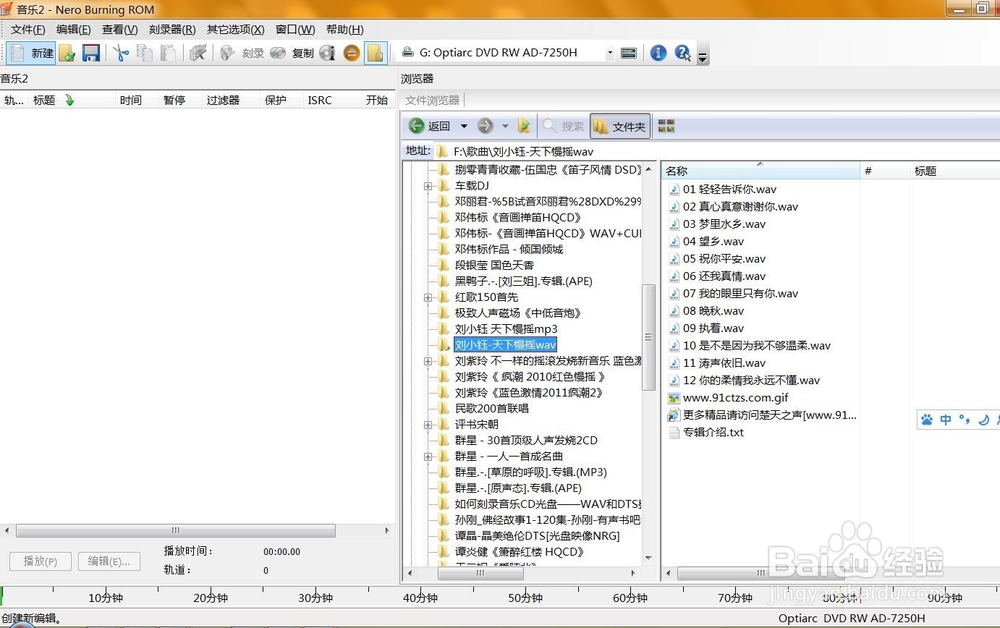Click the grey forward arrow button
This screenshot has width=1000, height=628.
tap(485, 126)
